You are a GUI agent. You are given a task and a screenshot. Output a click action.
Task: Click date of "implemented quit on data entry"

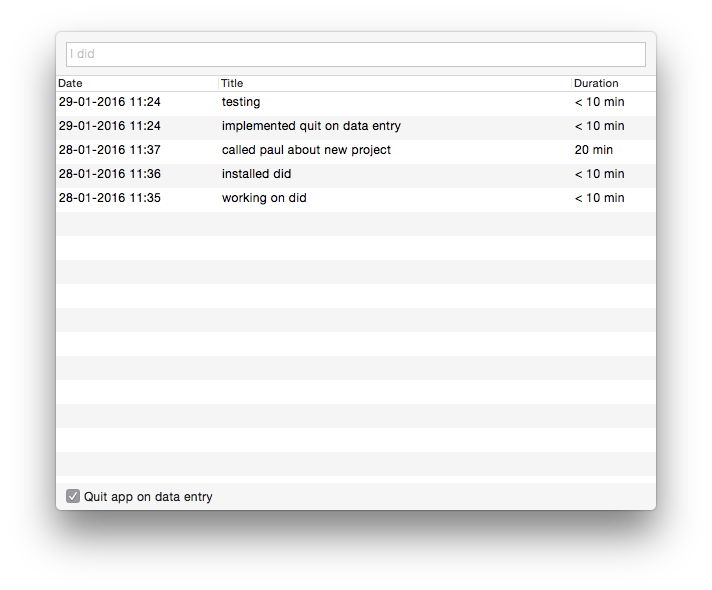[109, 126]
